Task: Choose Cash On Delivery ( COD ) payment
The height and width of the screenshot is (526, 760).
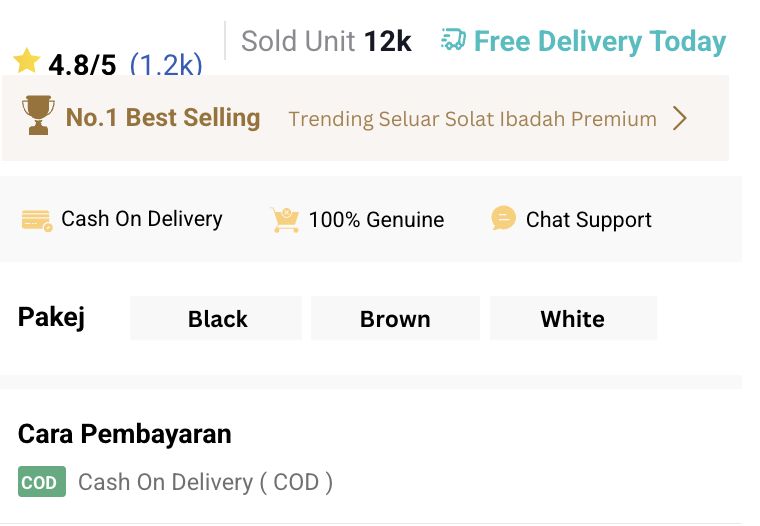Action: pyautogui.click(x=205, y=482)
